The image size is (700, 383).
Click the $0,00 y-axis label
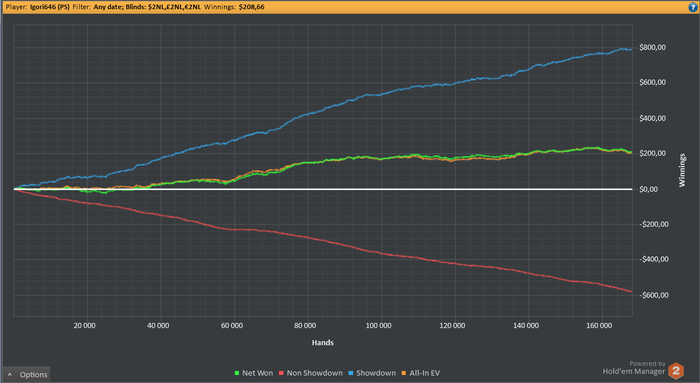click(x=648, y=189)
